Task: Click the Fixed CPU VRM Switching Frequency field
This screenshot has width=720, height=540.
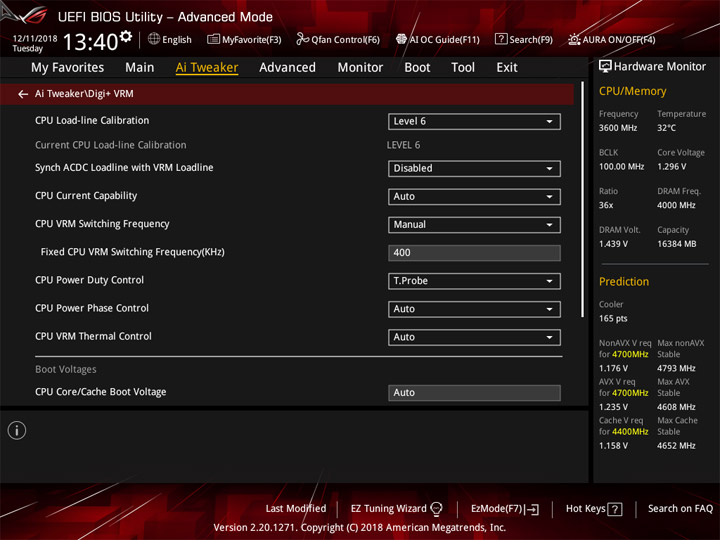Action: (x=474, y=253)
